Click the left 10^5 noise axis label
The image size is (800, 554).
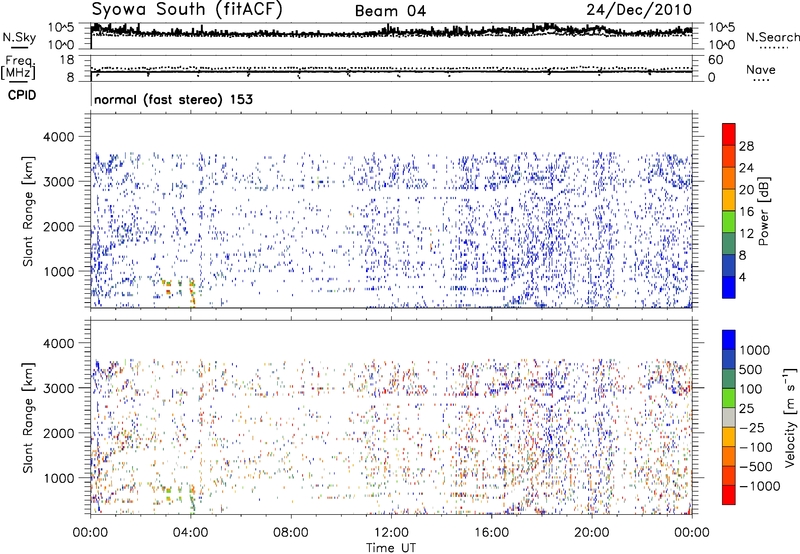tap(61, 27)
